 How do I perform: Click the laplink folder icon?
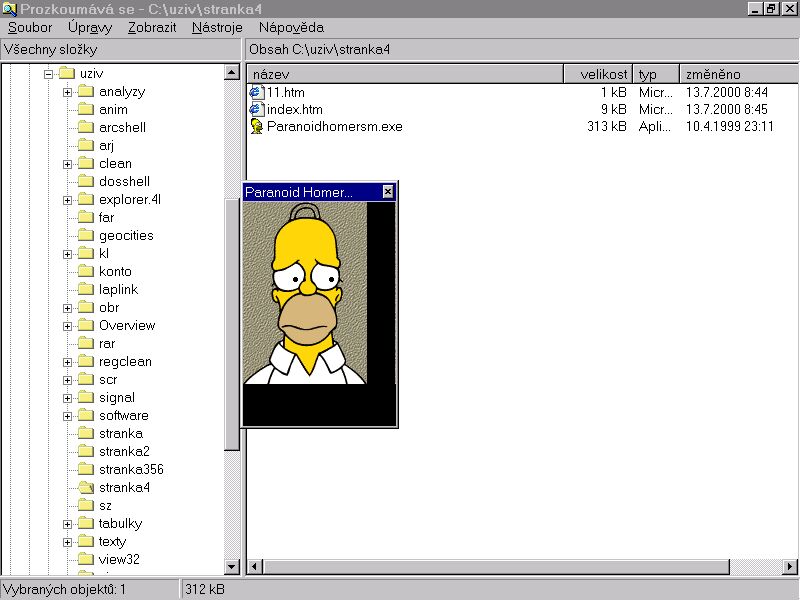85,290
